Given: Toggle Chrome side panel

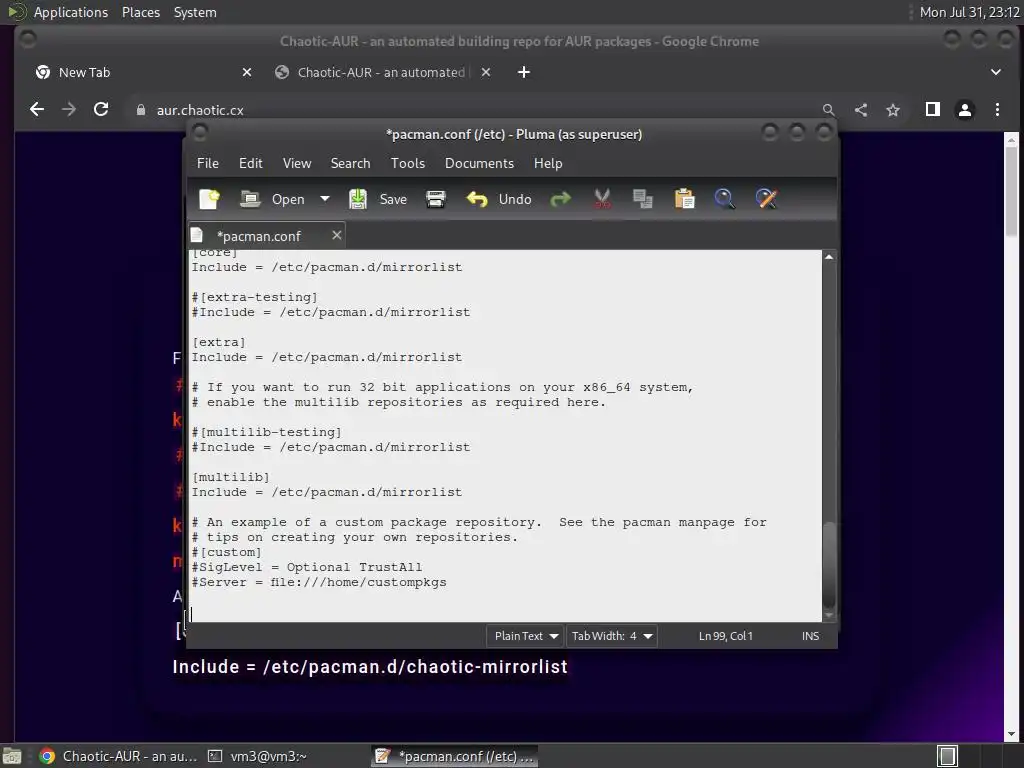Looking at the screenshot, I should point(933,110).
